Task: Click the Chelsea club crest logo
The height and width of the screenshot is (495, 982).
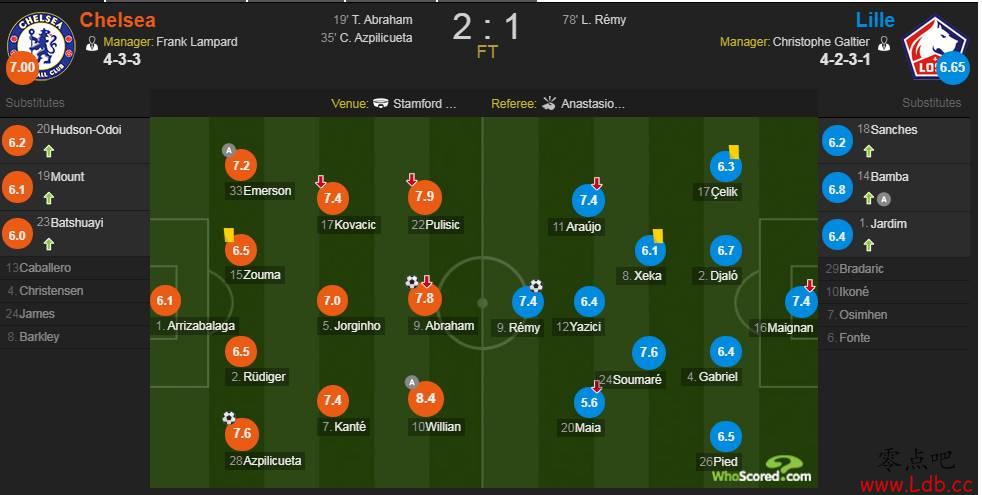Action: pyautogui.click(x=41, y=45)
